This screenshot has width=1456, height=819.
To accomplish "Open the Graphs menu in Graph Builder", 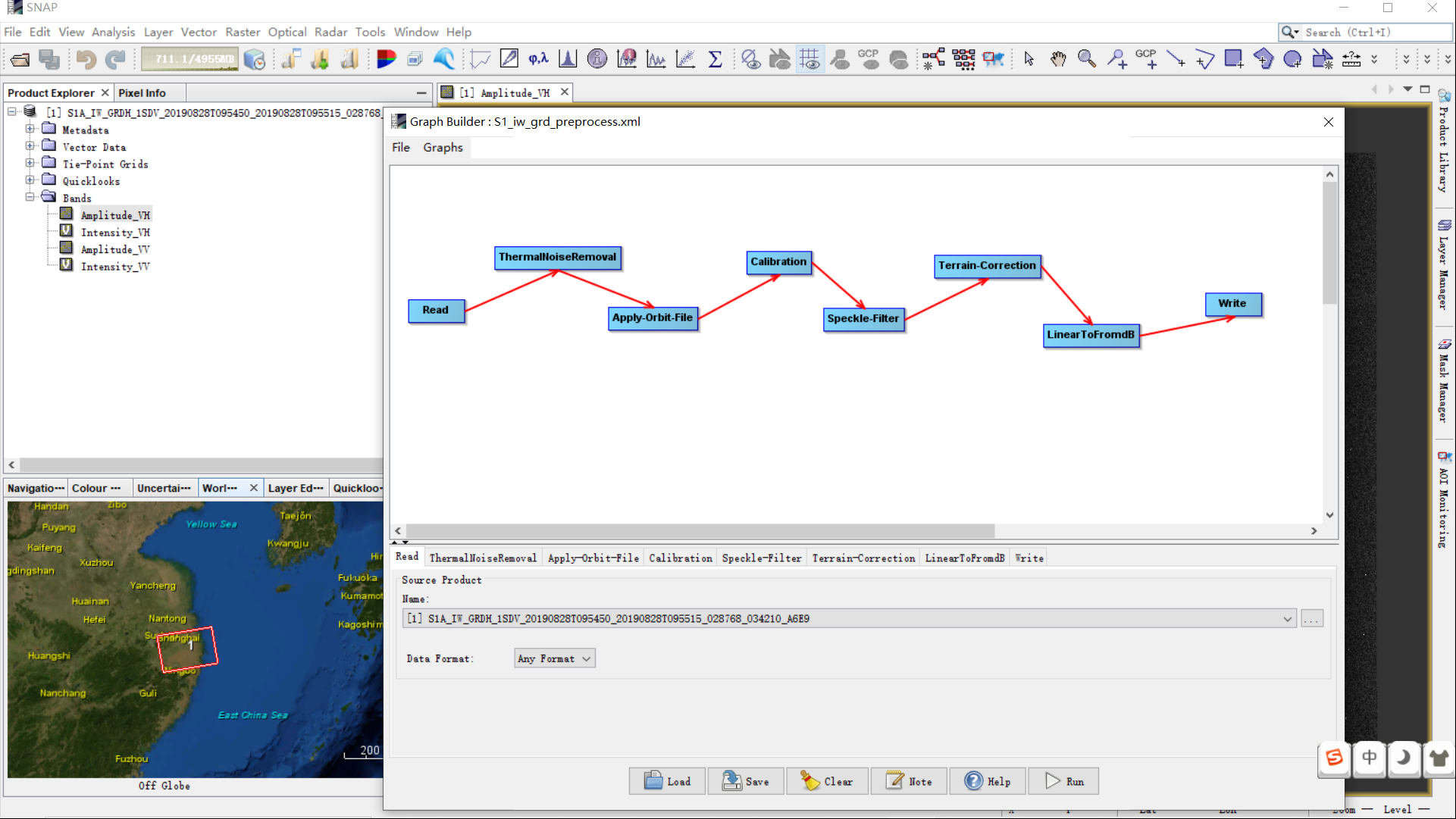I will pyautogui.click(x=443, y=147).
